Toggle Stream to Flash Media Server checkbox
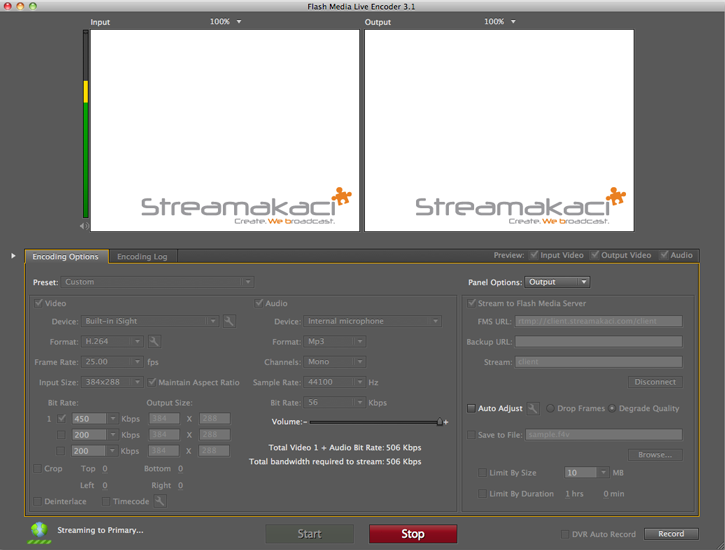The image size is (725, 550). click(472, 303)
